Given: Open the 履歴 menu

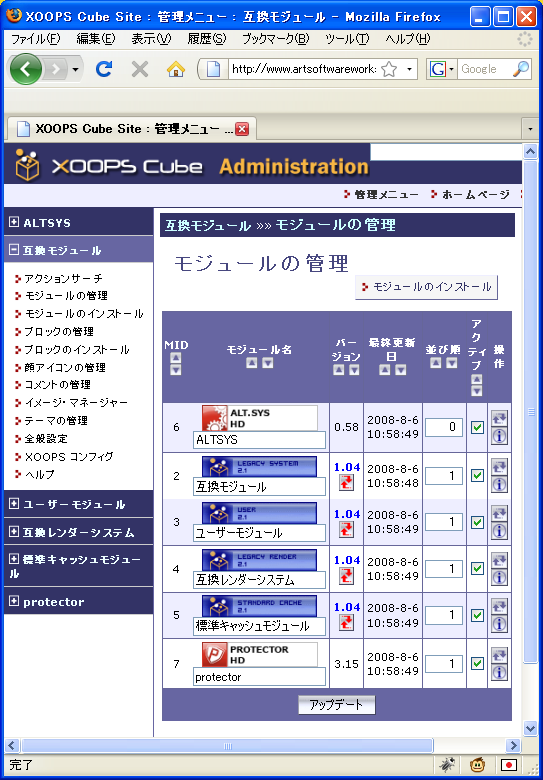Looking at the screenshot, I should point(206,39).
